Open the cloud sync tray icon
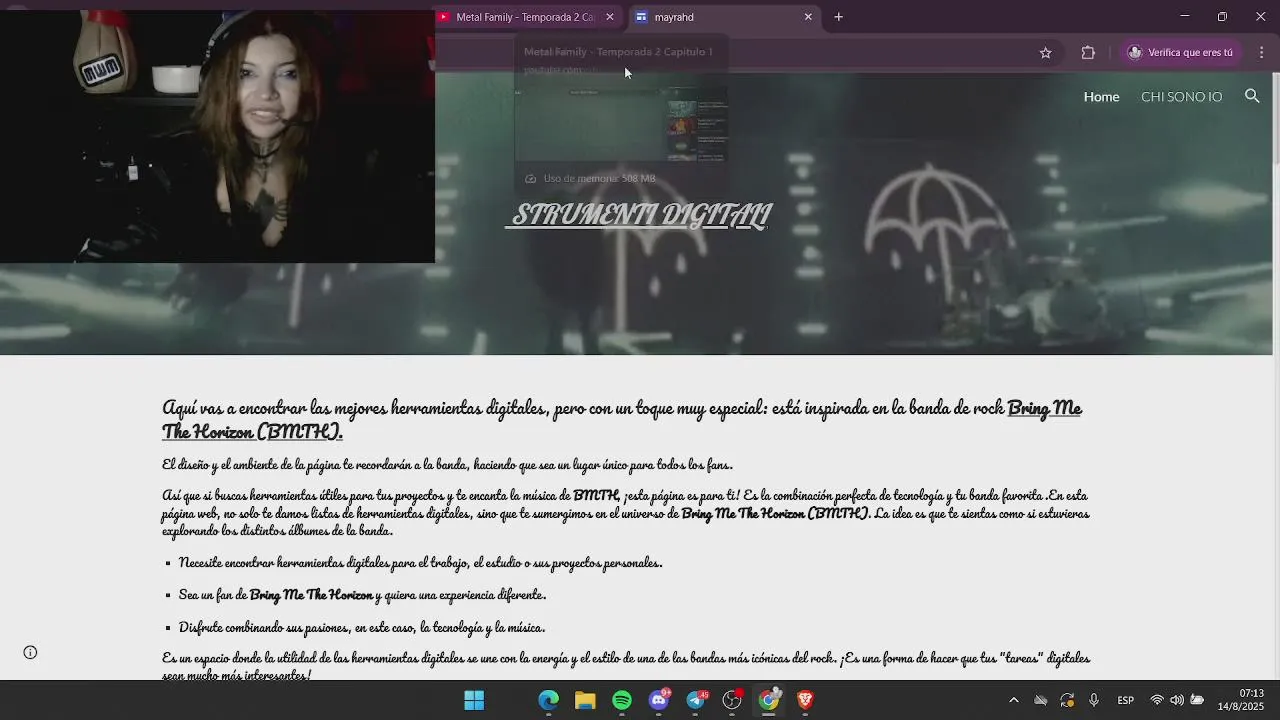This screenshot has width=1280, height=720. 1040,700
